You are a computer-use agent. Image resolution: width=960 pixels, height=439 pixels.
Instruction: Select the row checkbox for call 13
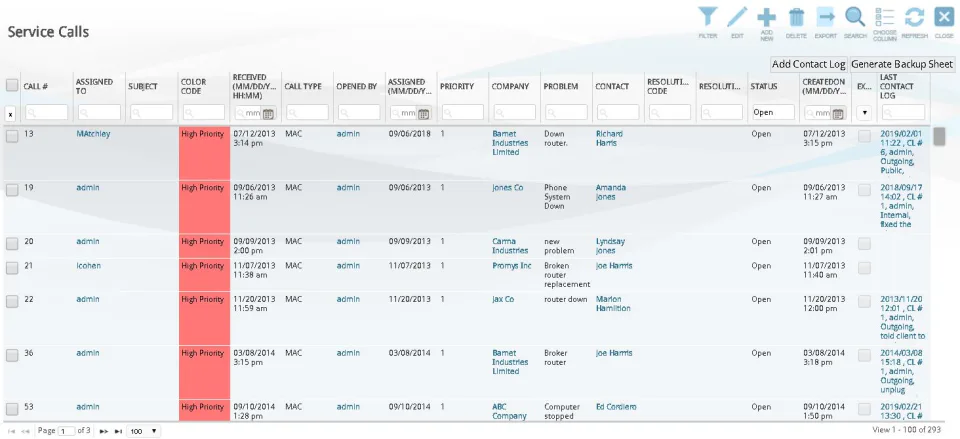click(12, 137)
